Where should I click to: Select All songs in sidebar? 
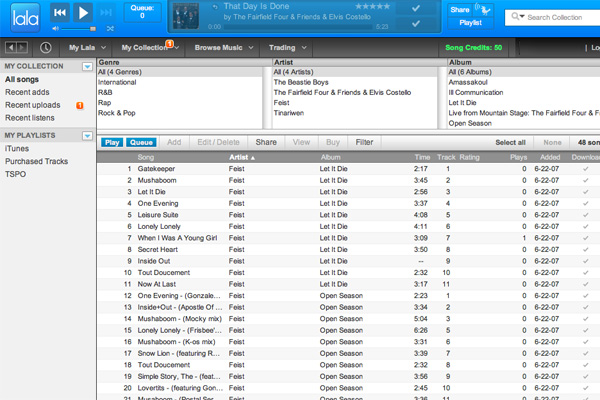click(x=22, y=80)
